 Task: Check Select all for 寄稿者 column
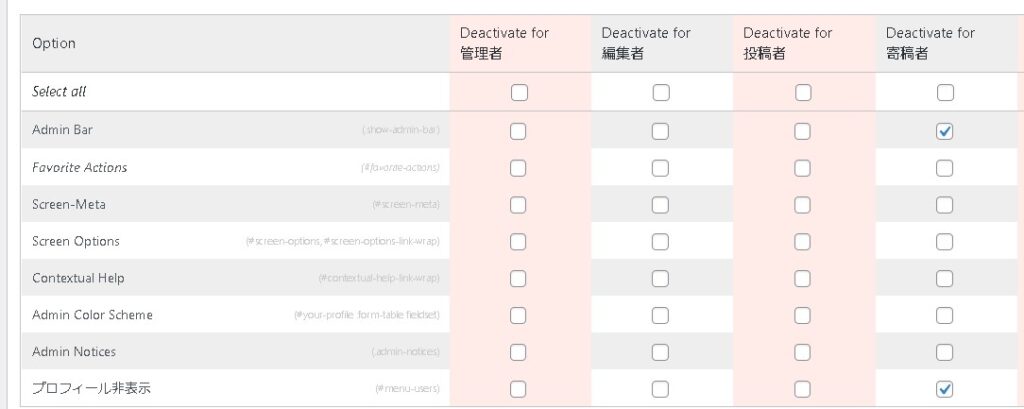tap(945, 93)
